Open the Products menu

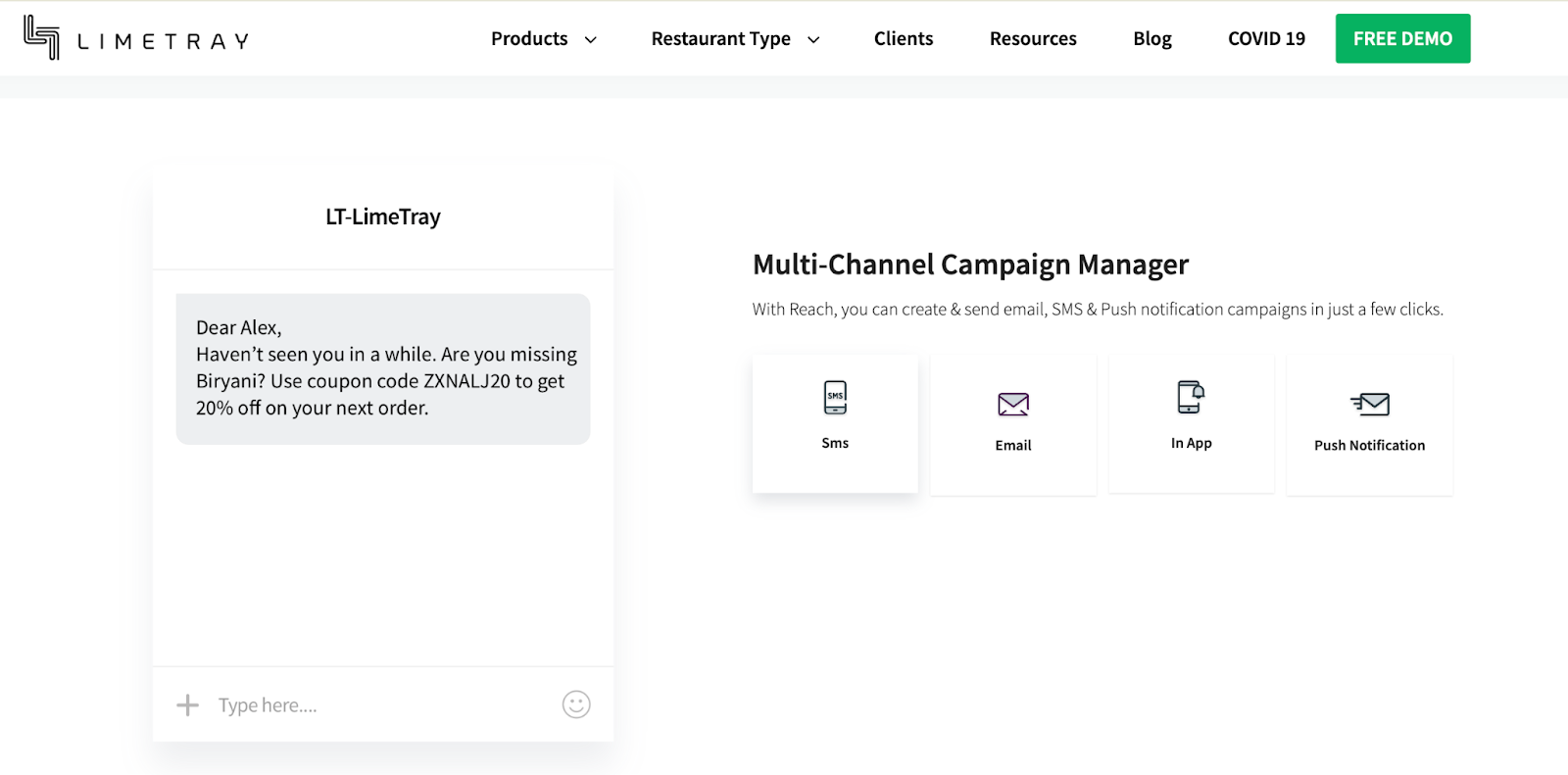529,39
